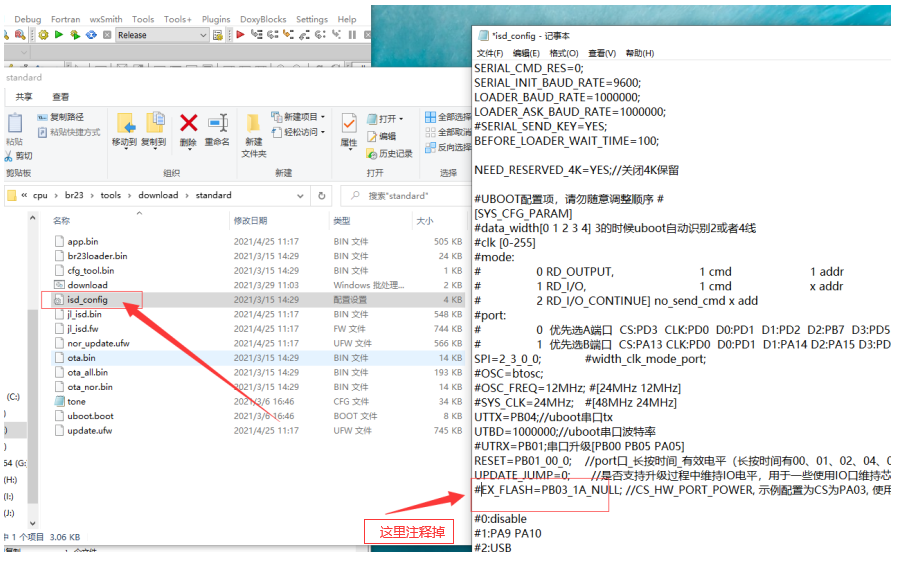Open 查看(V) menu in Notepad
Screen dimensions: 907x564
(x=602, y=53)
